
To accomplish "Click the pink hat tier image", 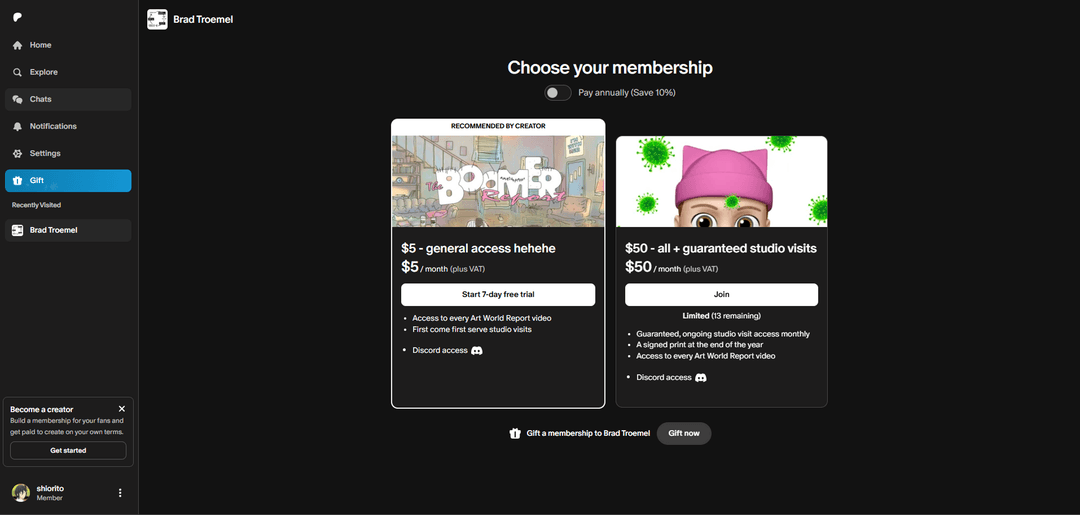I will tap(721, 182).
